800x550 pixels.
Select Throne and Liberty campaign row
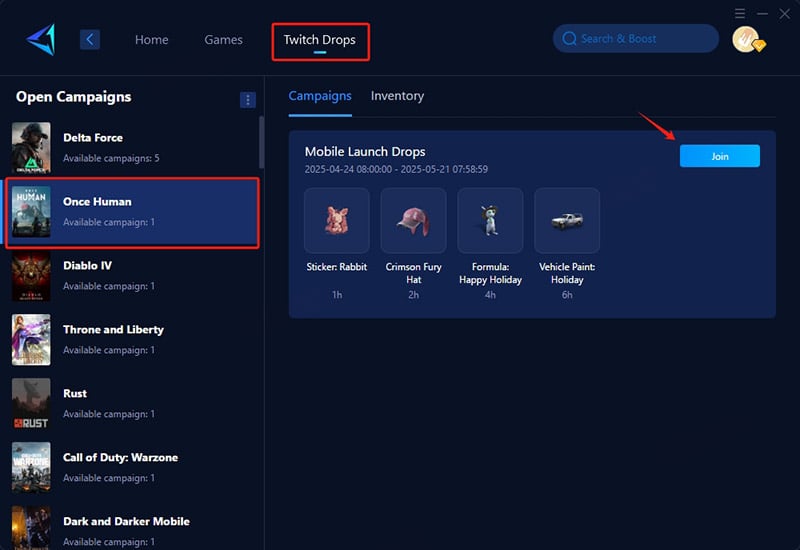coord(132,340)
